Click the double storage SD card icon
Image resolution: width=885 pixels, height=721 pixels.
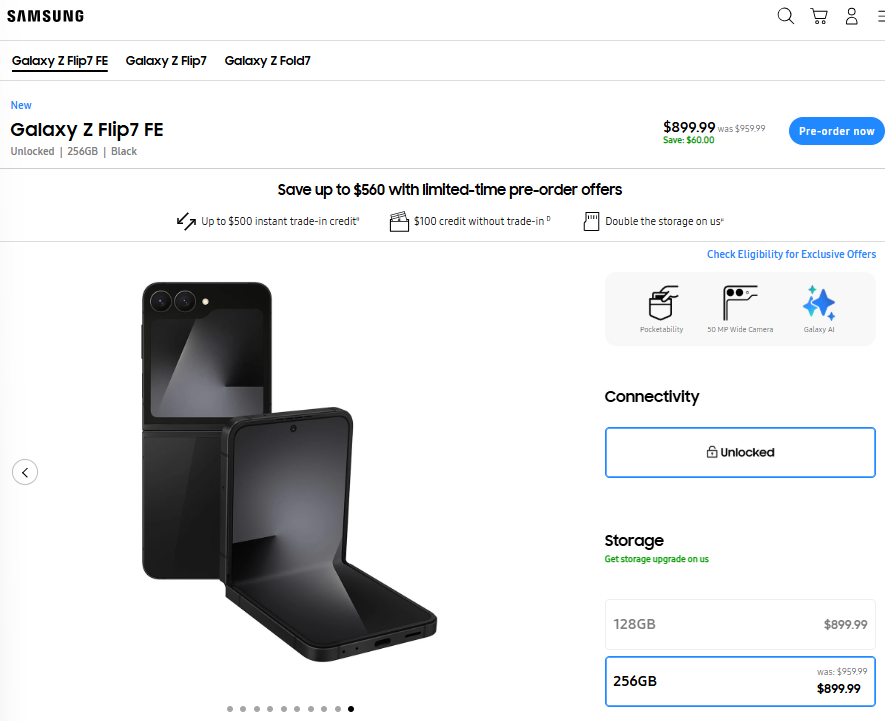591,221
